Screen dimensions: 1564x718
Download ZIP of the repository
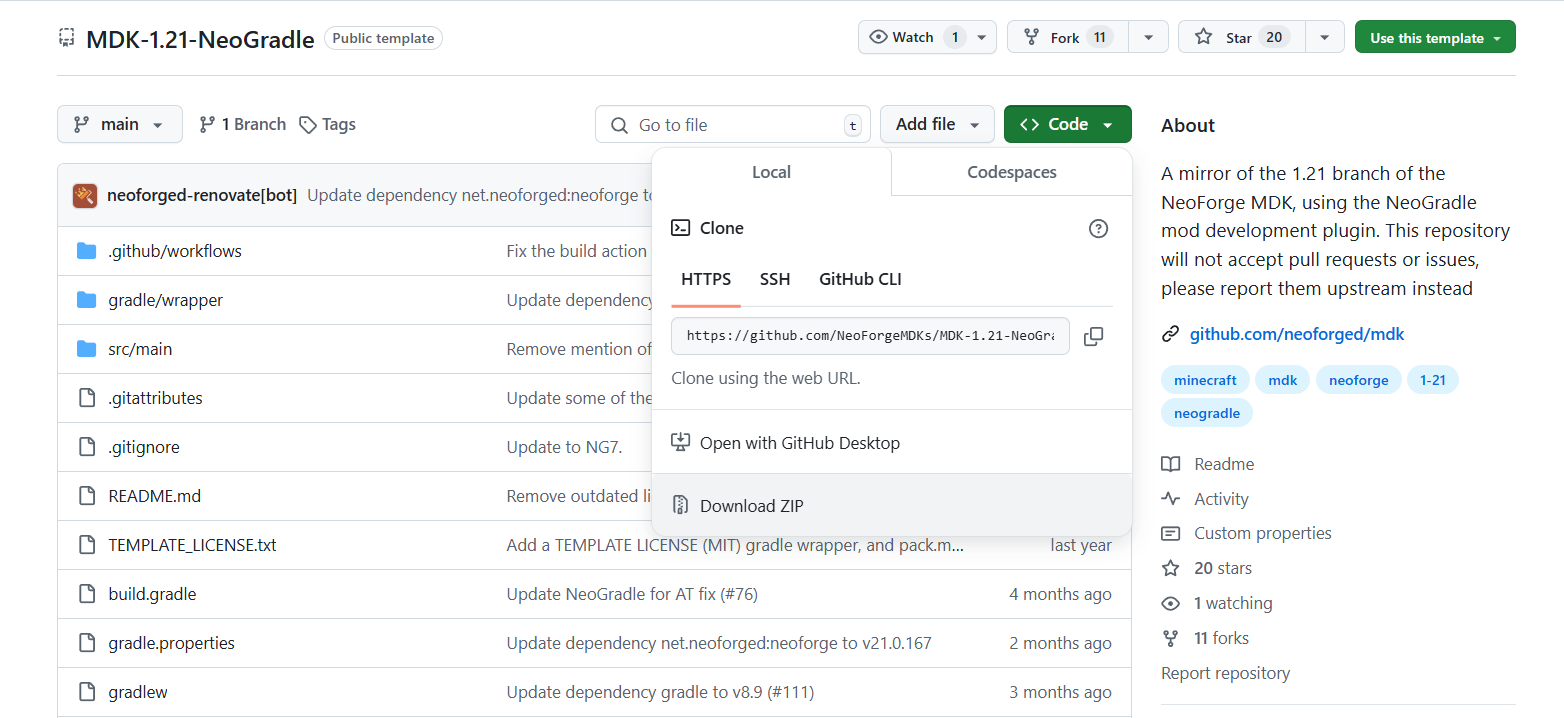click(x=751, y=506)
